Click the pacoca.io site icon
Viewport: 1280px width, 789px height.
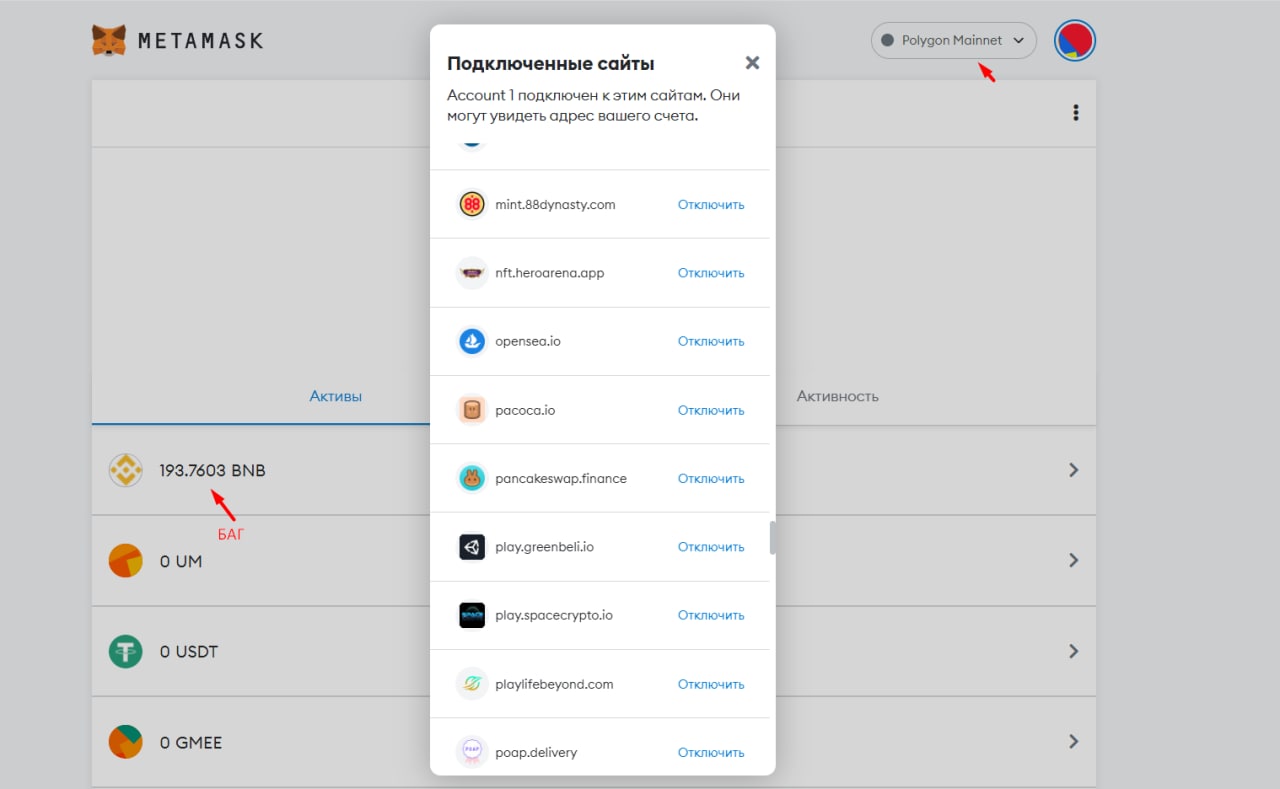(x=472, y=410)
